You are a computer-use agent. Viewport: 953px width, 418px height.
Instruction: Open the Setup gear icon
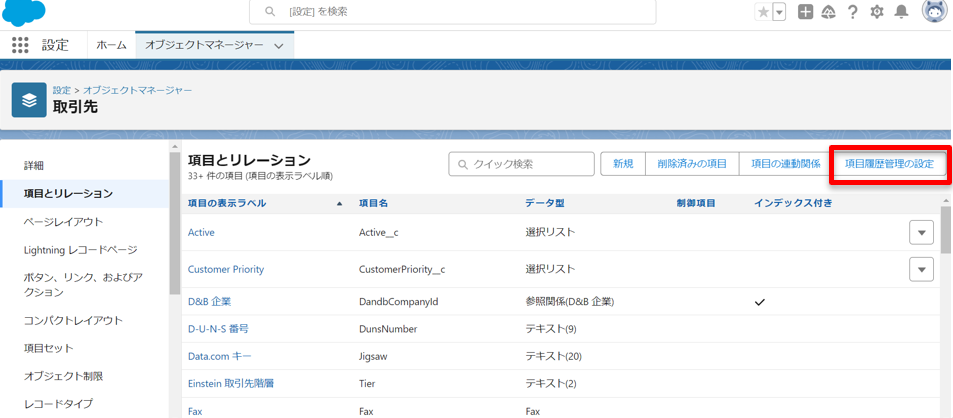coord(876,12)
